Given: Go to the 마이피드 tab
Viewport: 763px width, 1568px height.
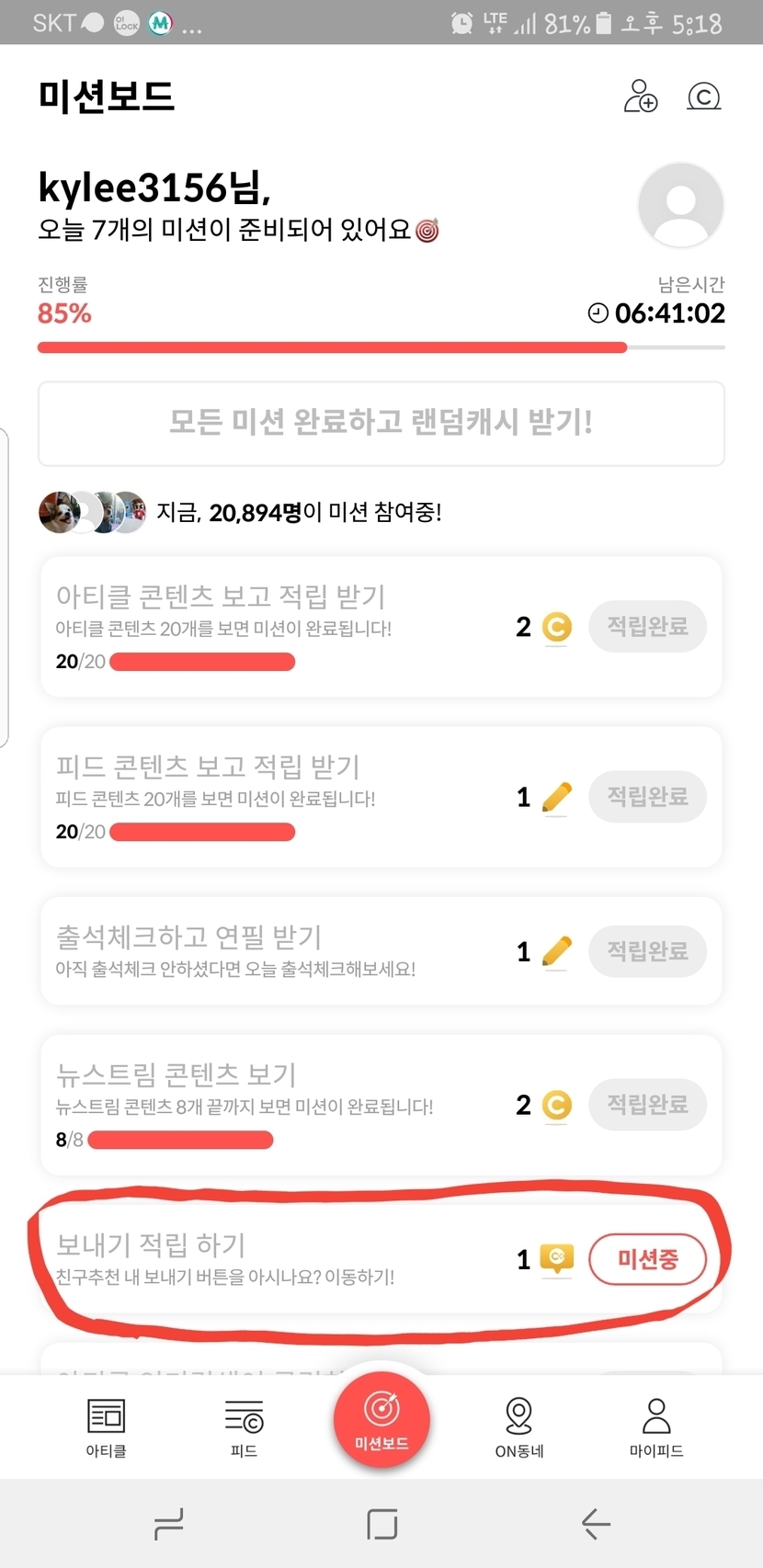Looking at the screenshot, I should (x=656, y=1427).
